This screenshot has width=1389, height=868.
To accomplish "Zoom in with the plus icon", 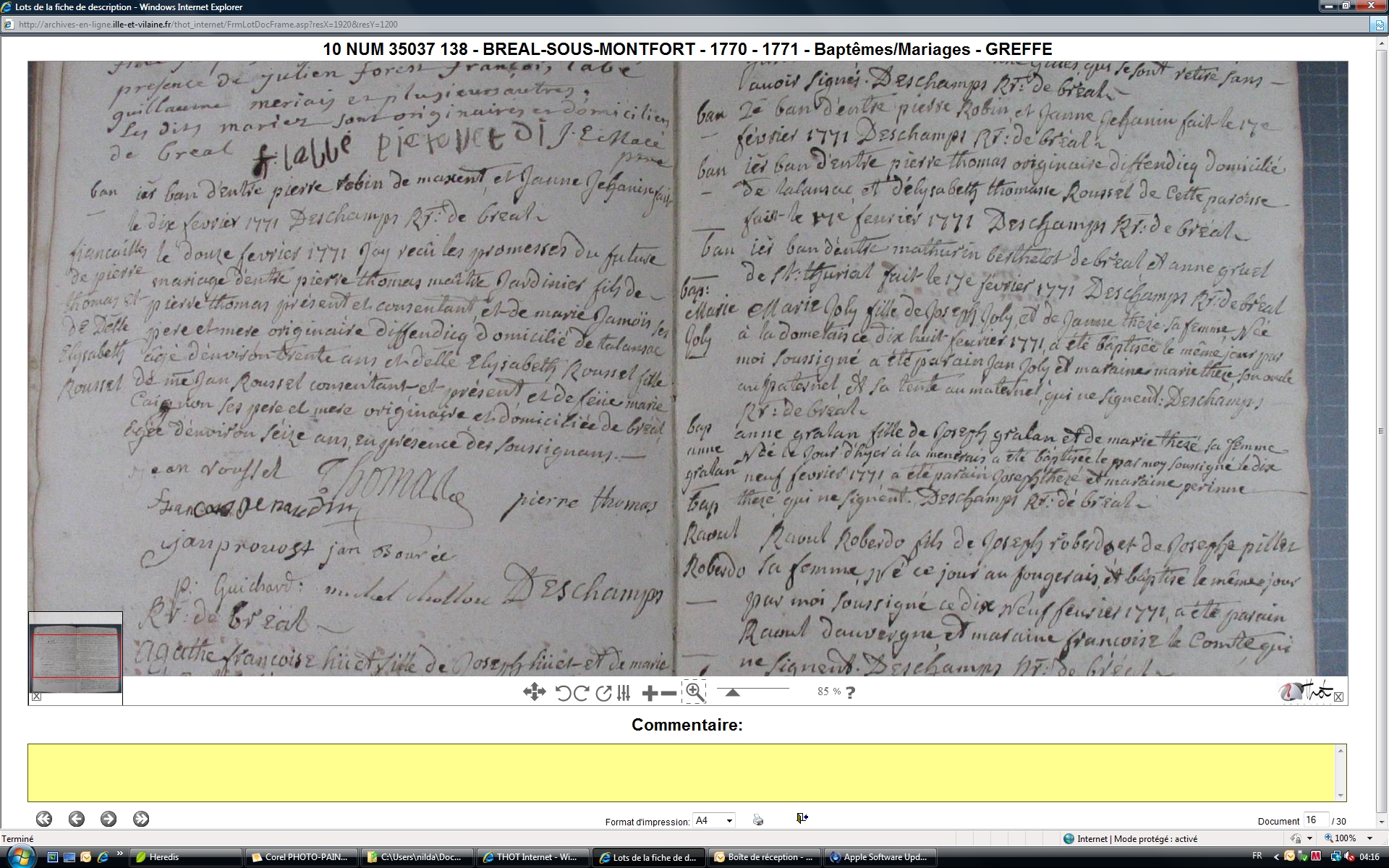I will coord(650,694).
